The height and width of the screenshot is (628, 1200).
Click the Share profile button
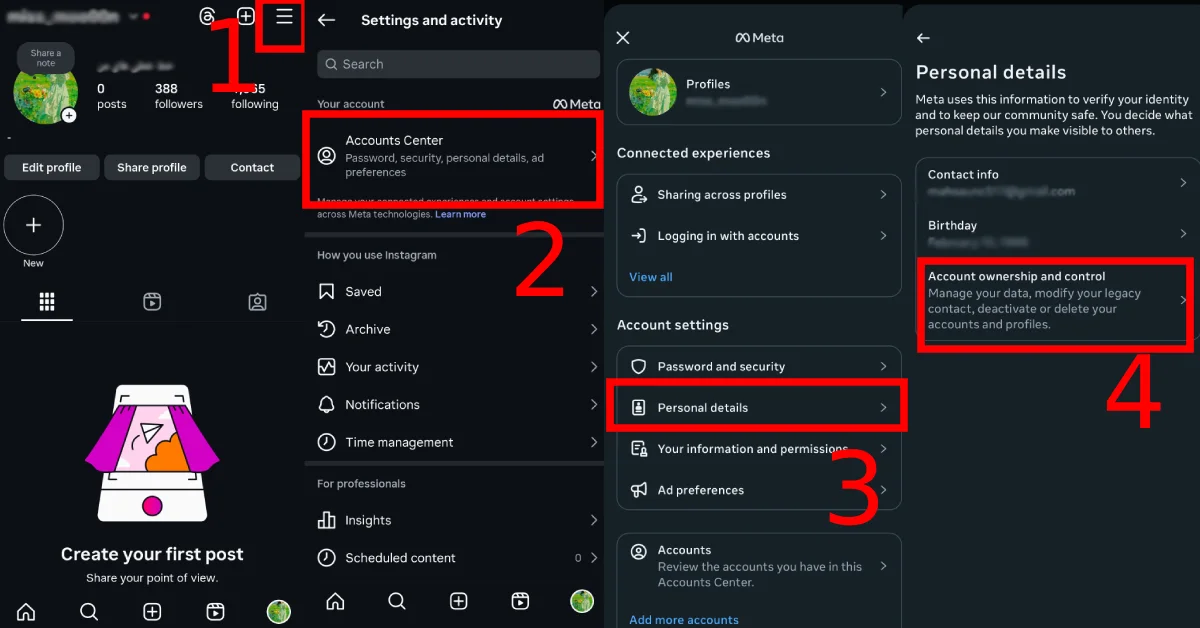click(x=152, y=167)
